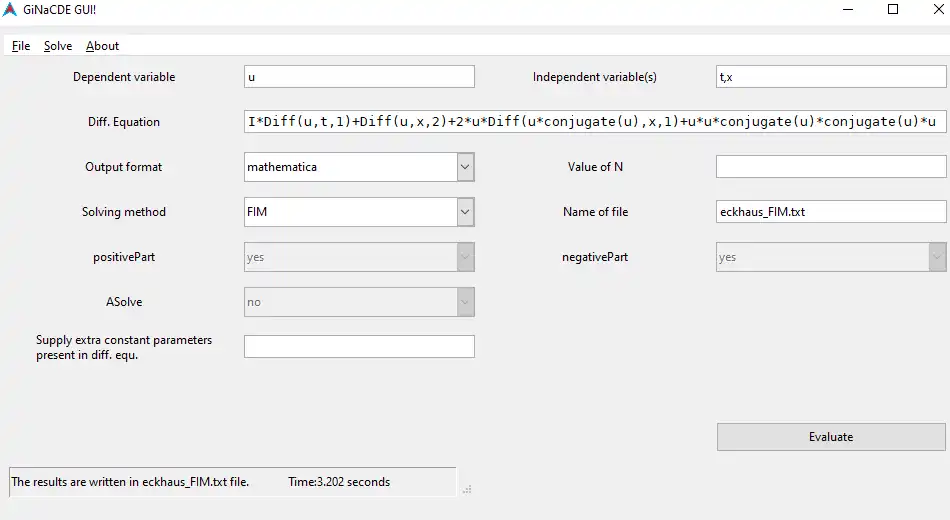Open the Solve menu
This screenshot has height=520, width=950.
pyautogui.click(x=58, y=46)
